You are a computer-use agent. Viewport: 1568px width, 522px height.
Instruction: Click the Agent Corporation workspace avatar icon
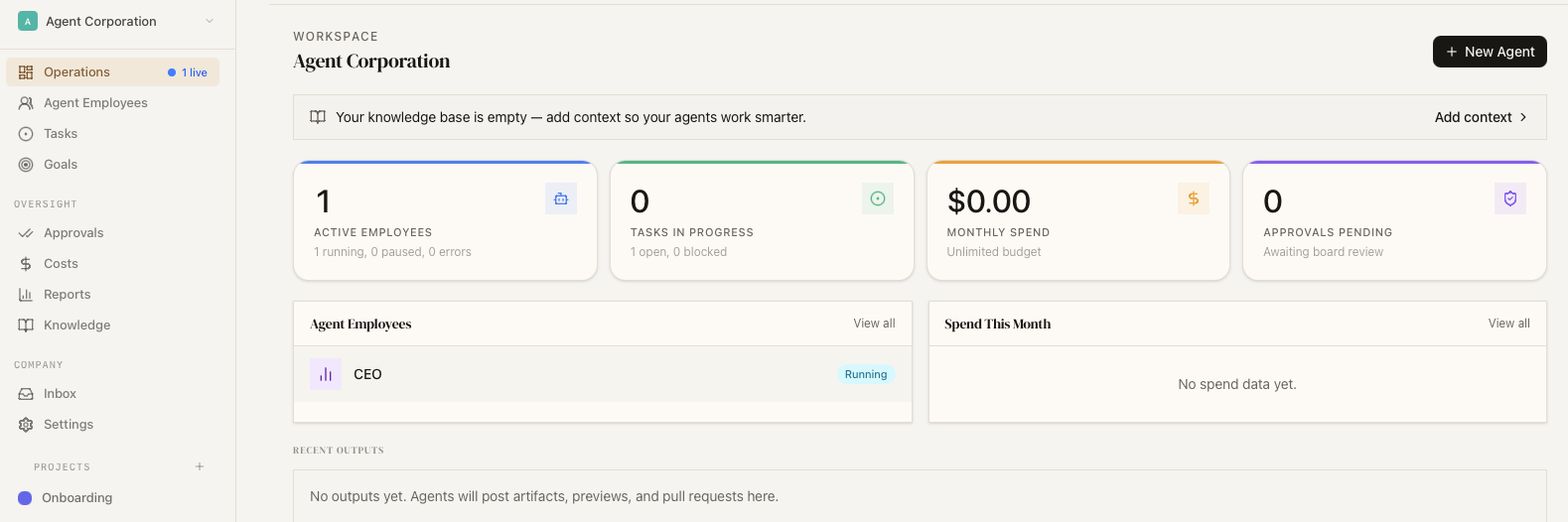28,21
